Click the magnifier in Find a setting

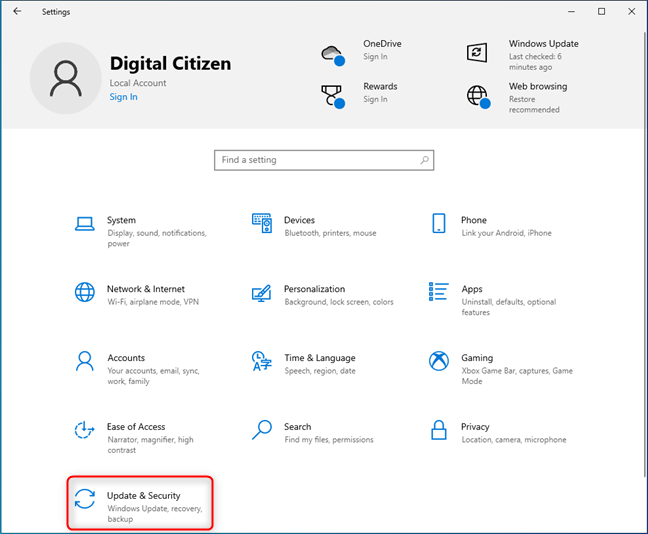pos(424,160)
